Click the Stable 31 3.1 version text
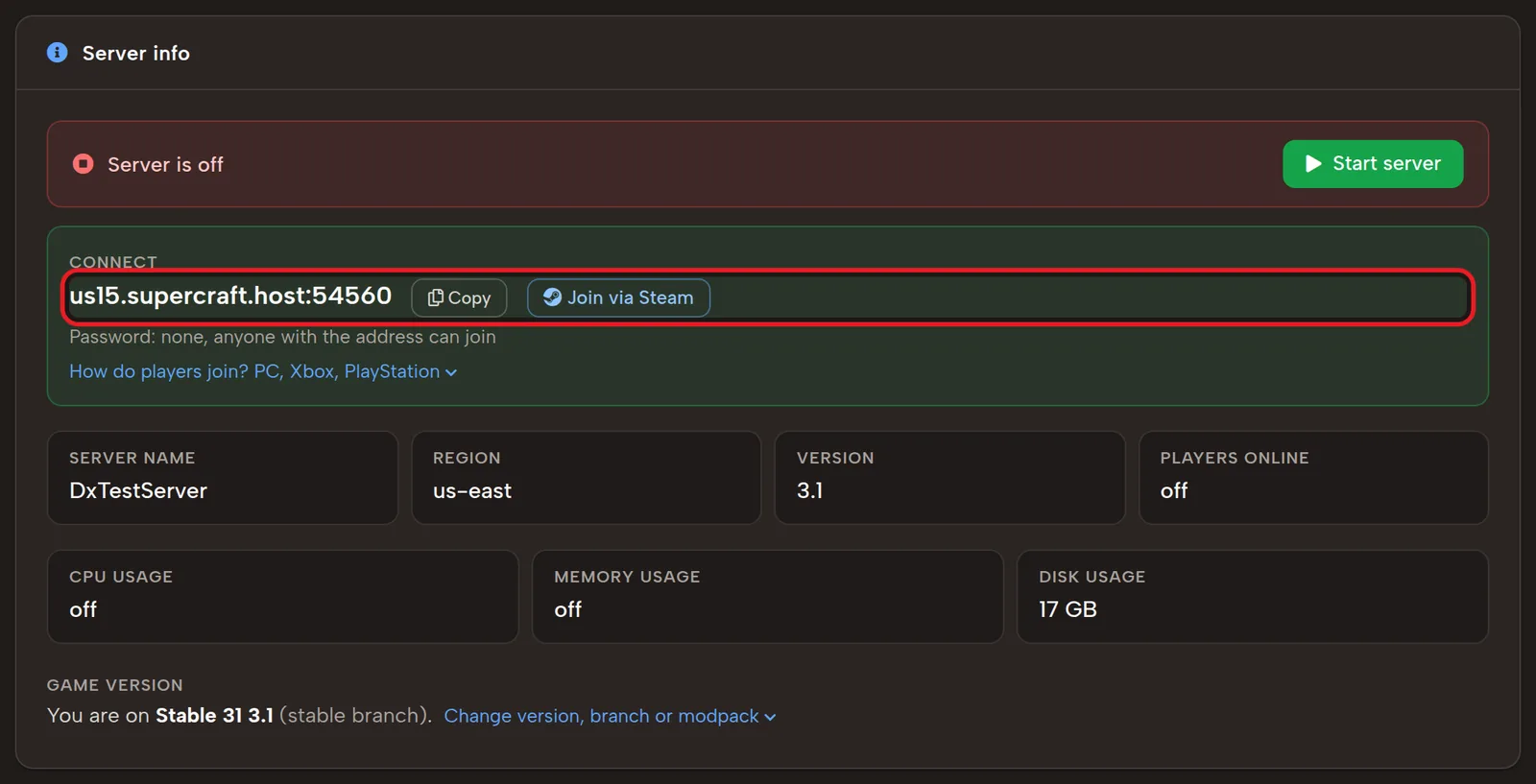Image resolution: width=1536 pixels, height=784 pixels. (x=214, y=716)
